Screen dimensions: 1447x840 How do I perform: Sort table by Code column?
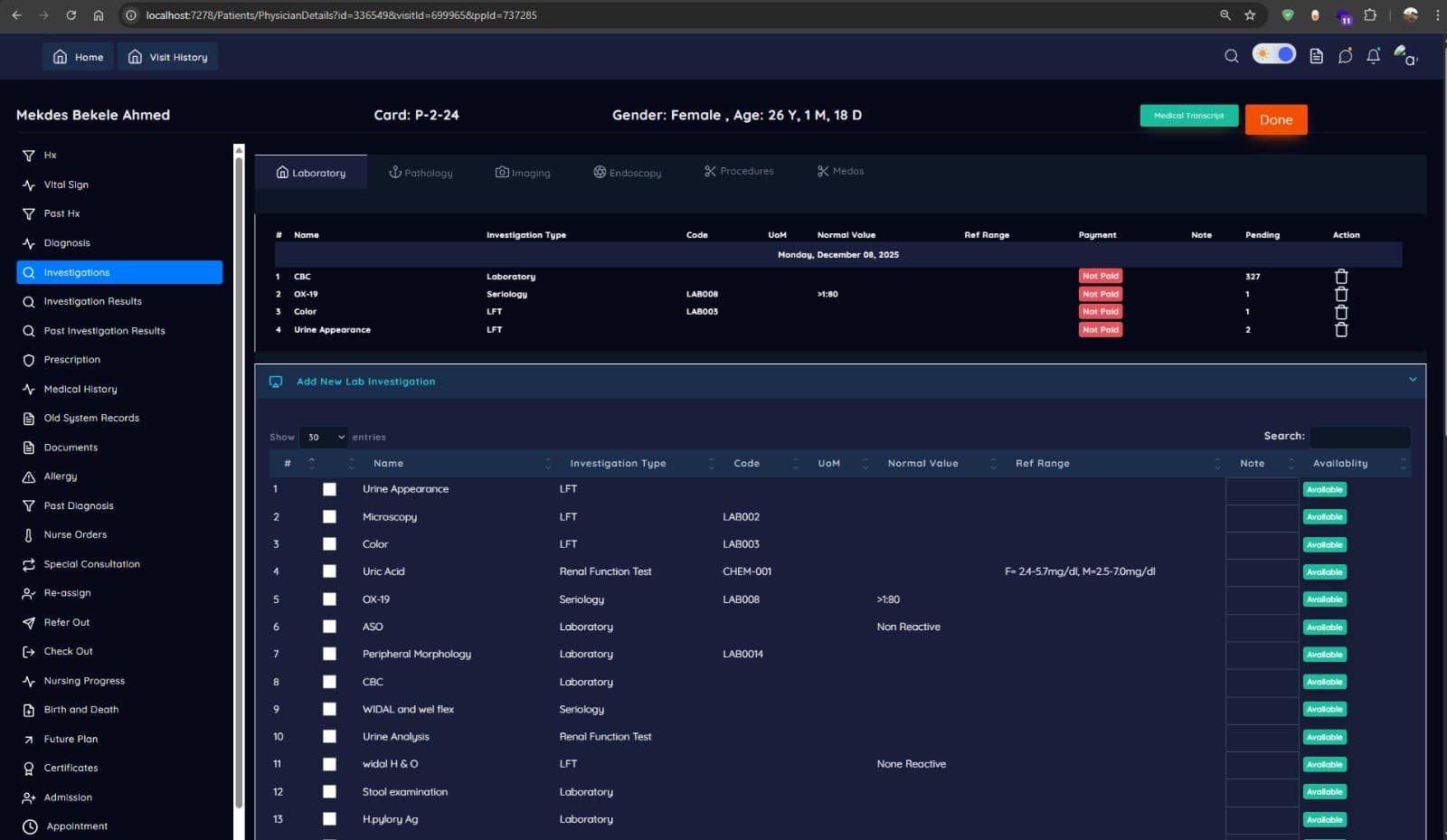pos(760,463)
